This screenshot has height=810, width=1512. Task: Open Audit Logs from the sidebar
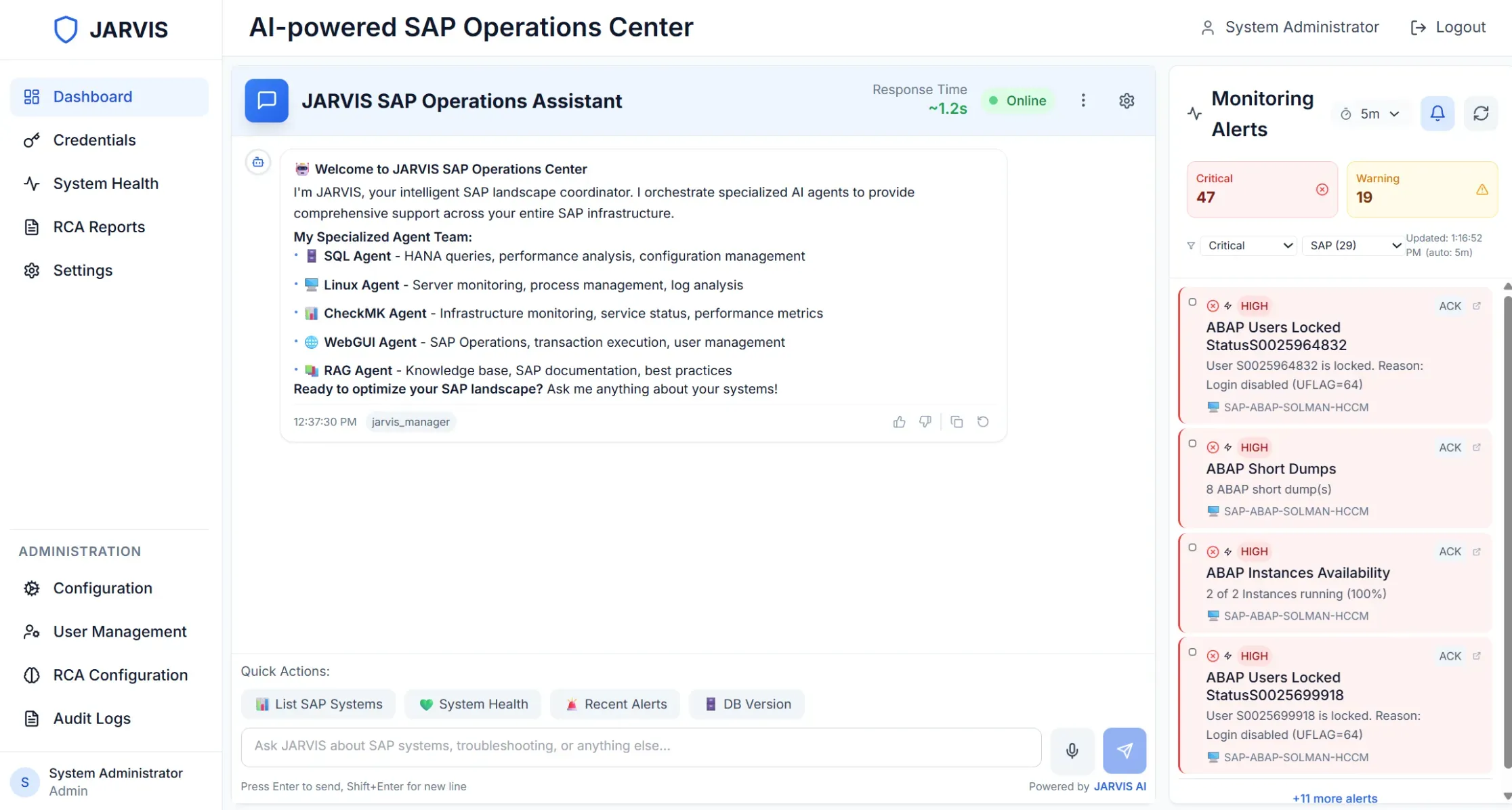91,718
